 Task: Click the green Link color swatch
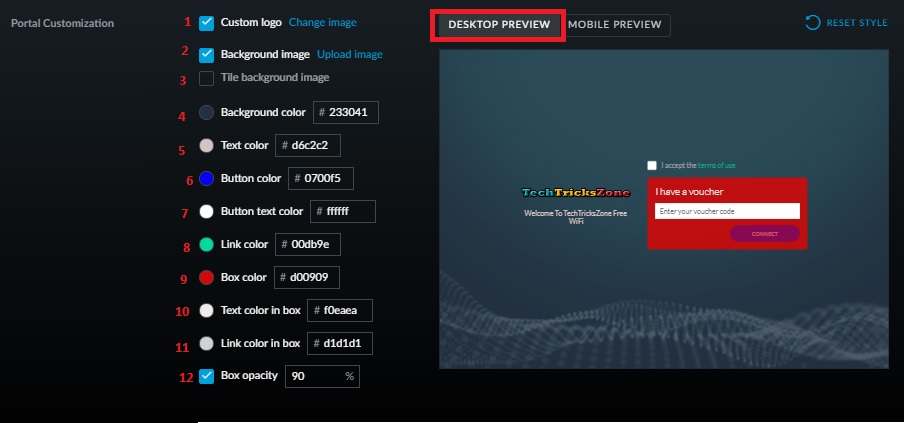point(206,245)
